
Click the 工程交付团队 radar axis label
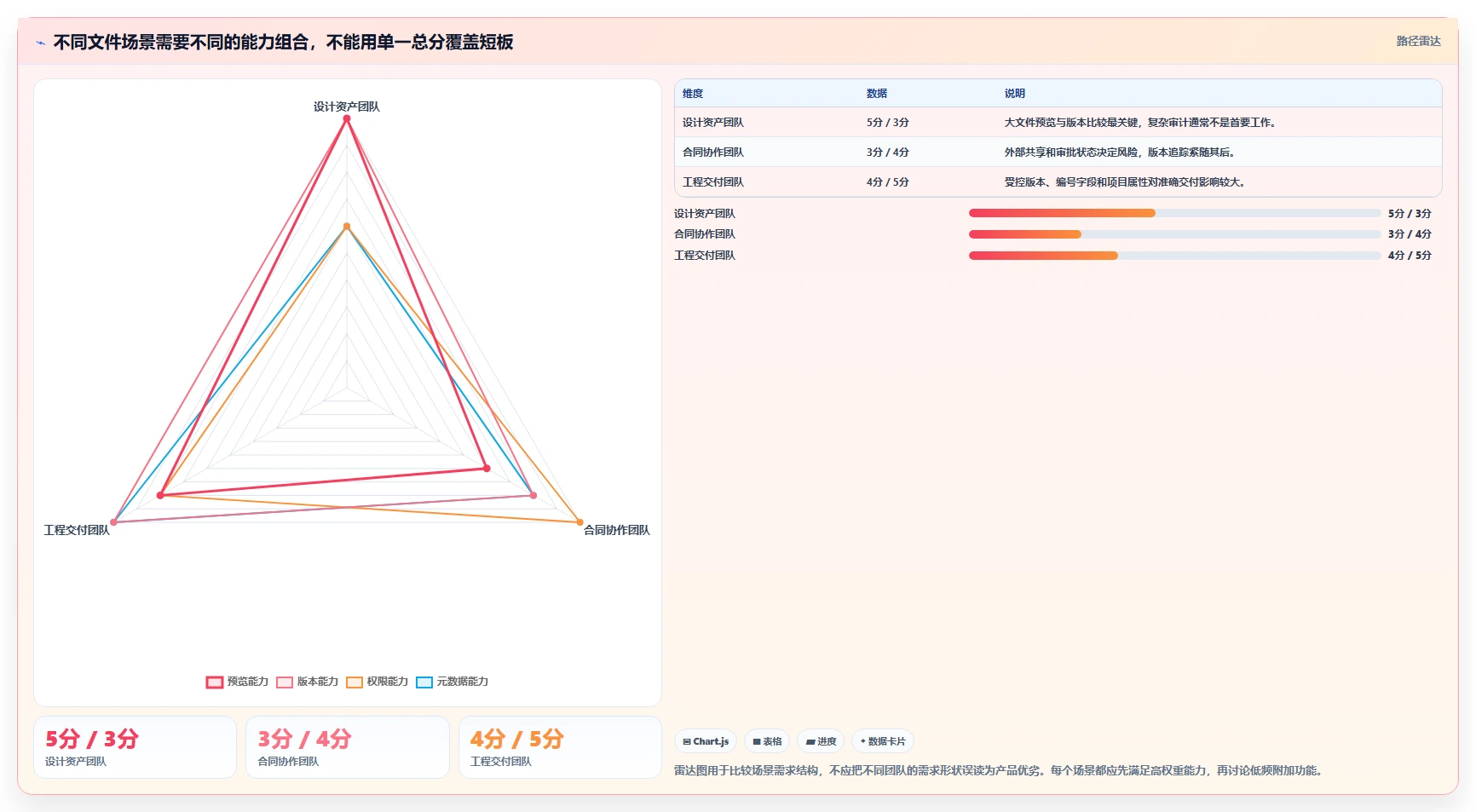tap(77, 530)
